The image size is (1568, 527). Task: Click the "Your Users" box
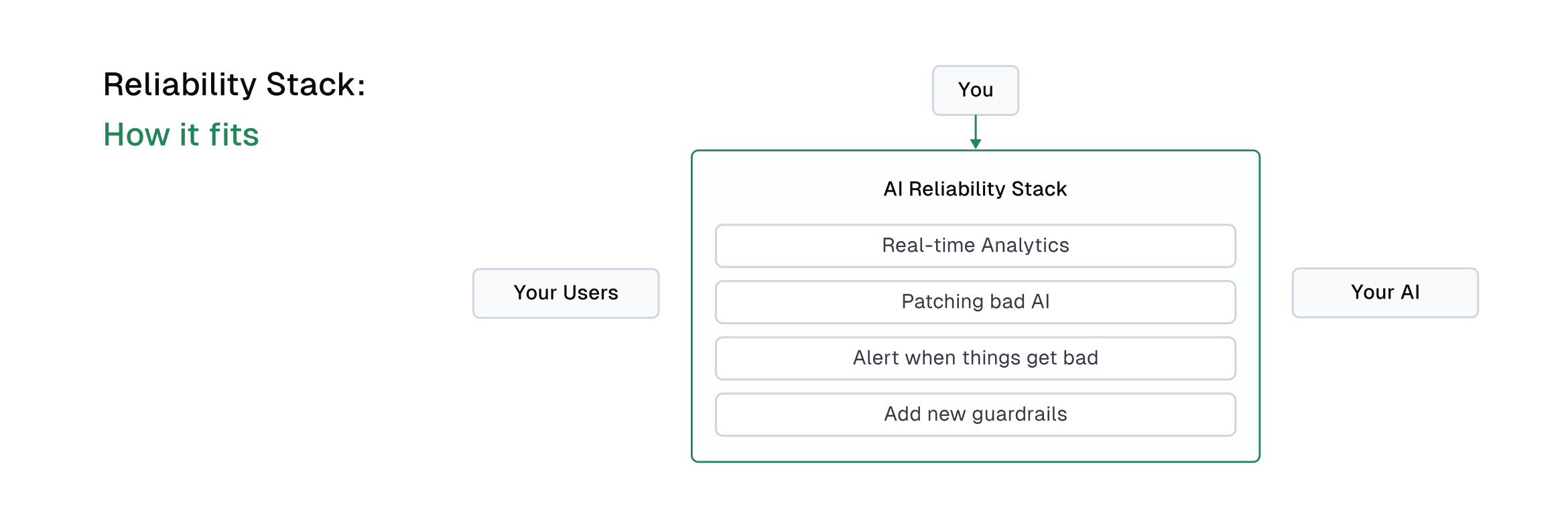coord(566,293)
